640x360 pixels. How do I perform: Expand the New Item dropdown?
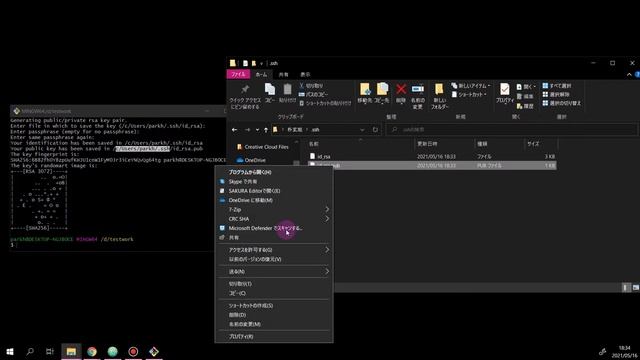point(471,86)
